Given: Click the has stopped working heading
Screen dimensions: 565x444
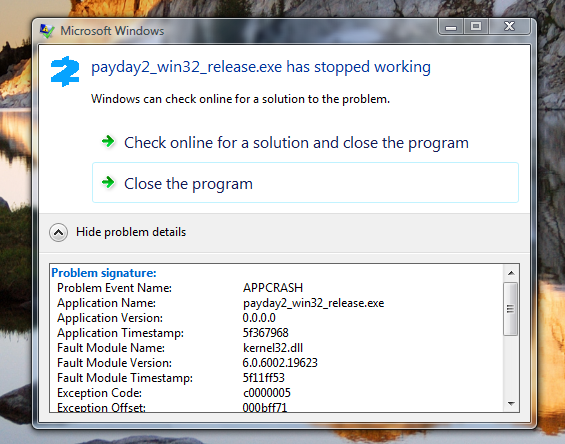Looking at the screenshot, I should tap(261, 67).
